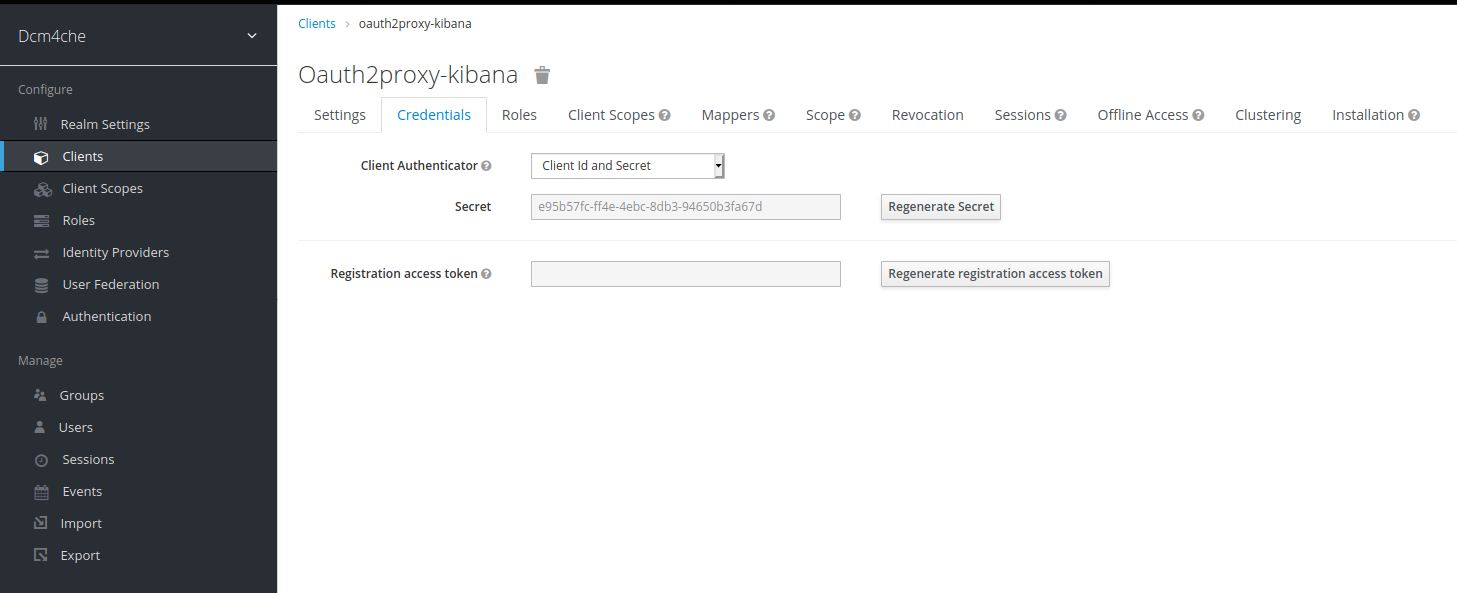
Task: Delete client via trash icon
Action: pos(542,75)
